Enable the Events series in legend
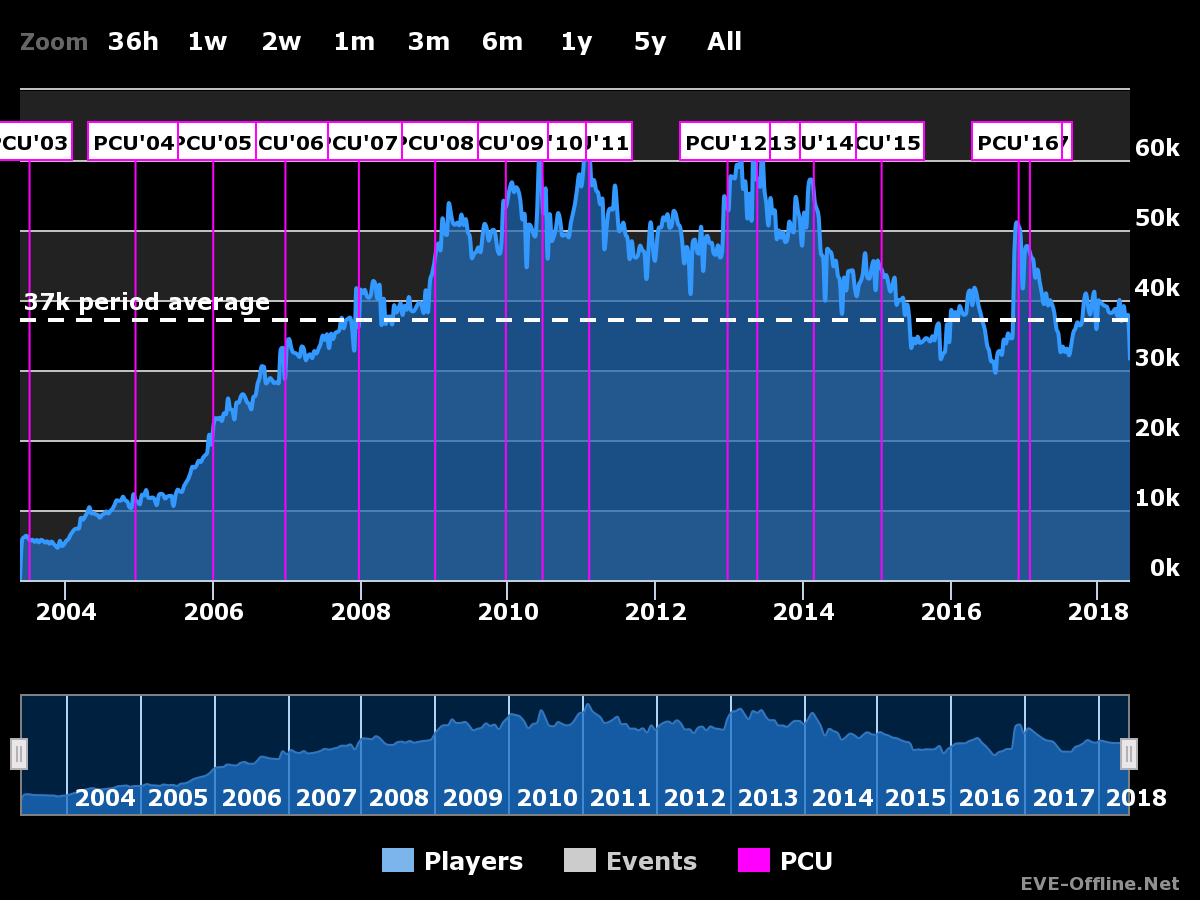Screen dimensions: 1200x900 pos(630,861)
